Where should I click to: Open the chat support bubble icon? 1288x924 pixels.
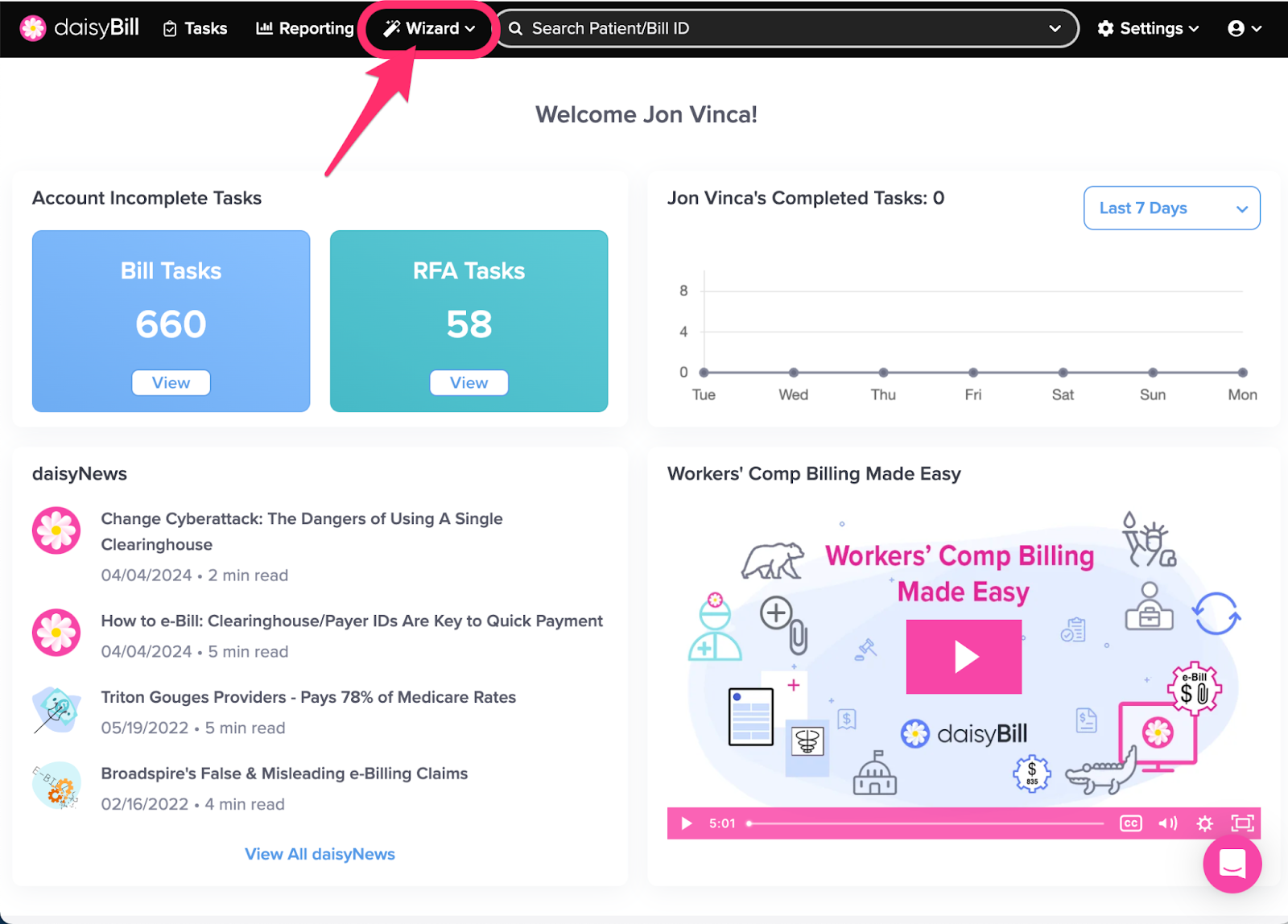[x=1232, y=864]
